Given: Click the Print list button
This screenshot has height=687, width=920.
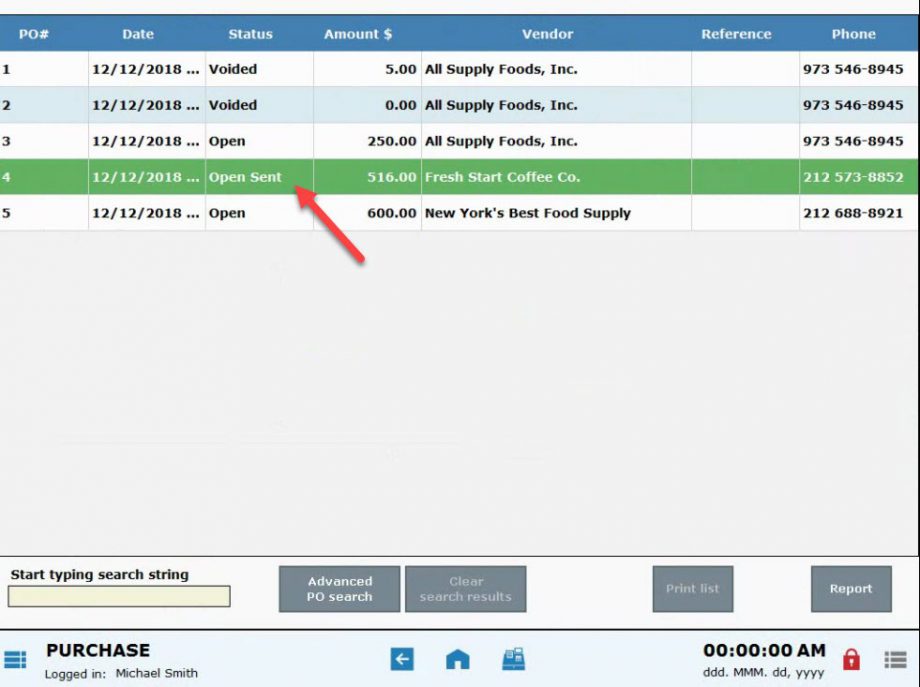Looking at the screenshot, I should [x=693, y=589].
